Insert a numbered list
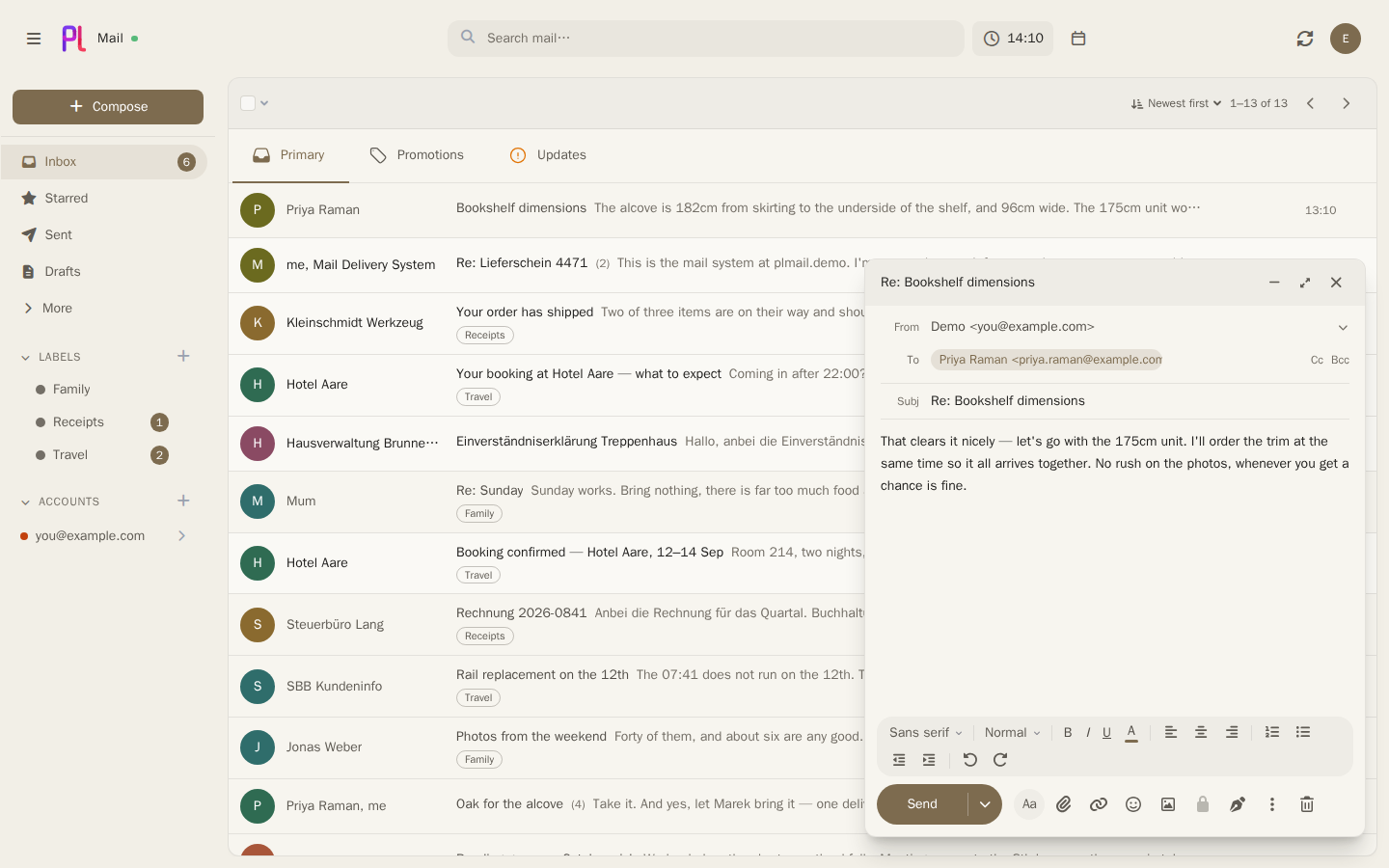1389x868 pixels. [1272, 733]
